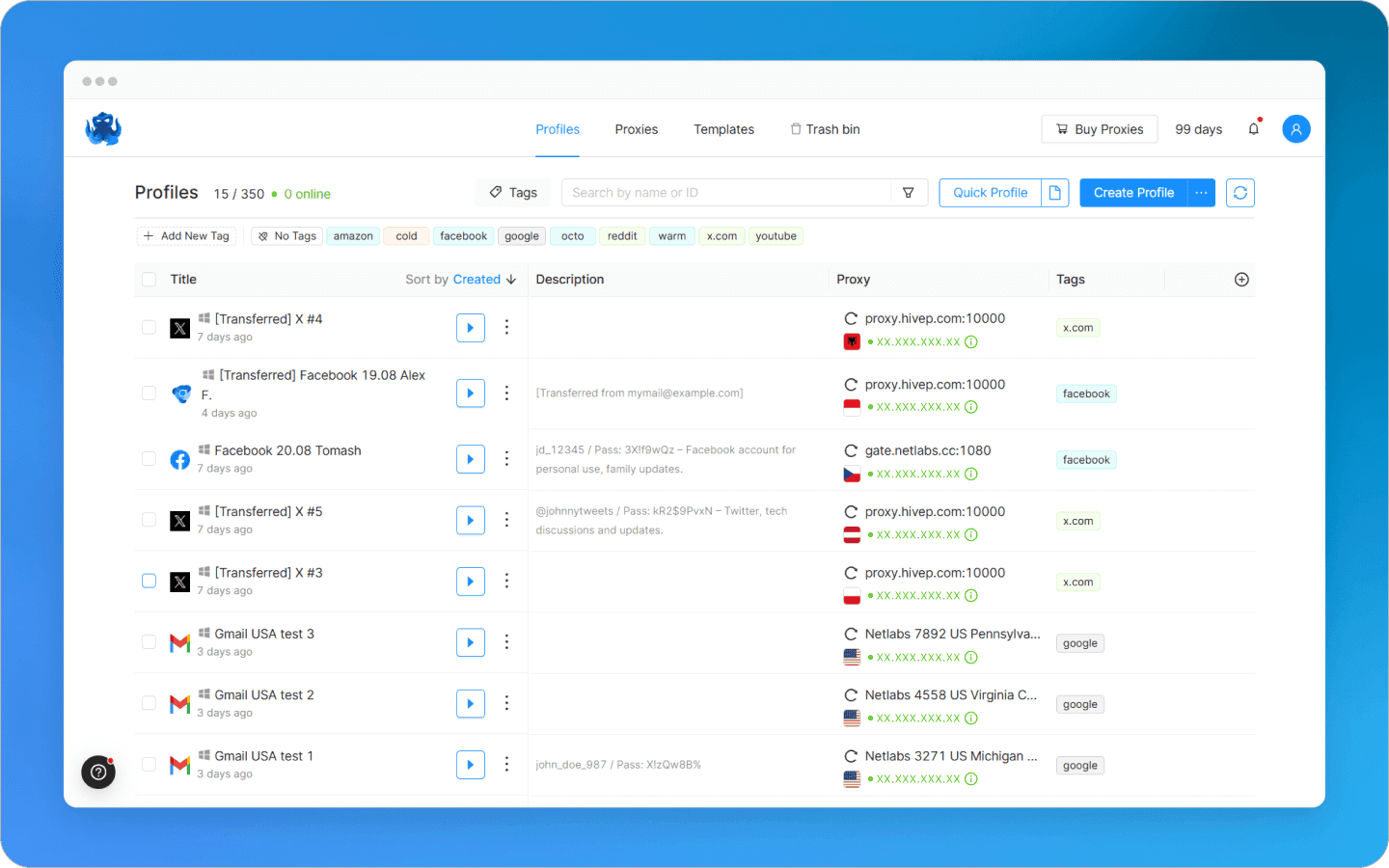Click the Quick Profile template file icon
The image size is (1389, 868).
(1055, 193)
